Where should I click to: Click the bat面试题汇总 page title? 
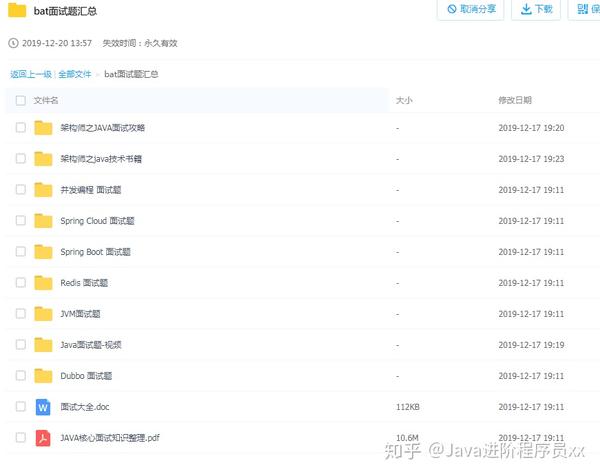pyautogui.click(x=65, y=11)
